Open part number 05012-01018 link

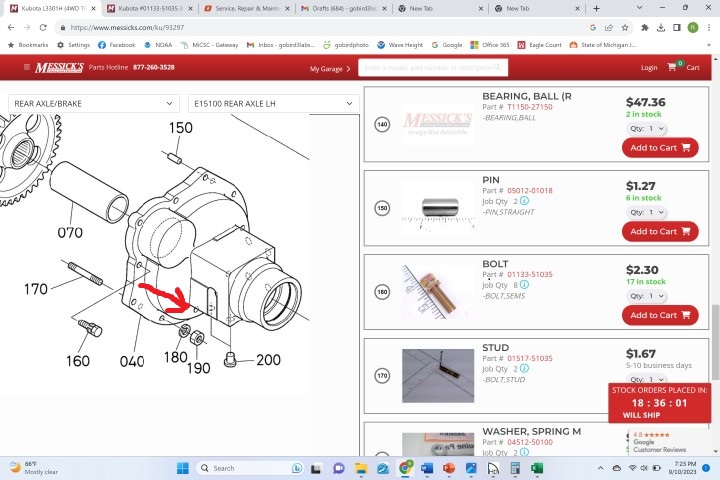tap(529, 190)
